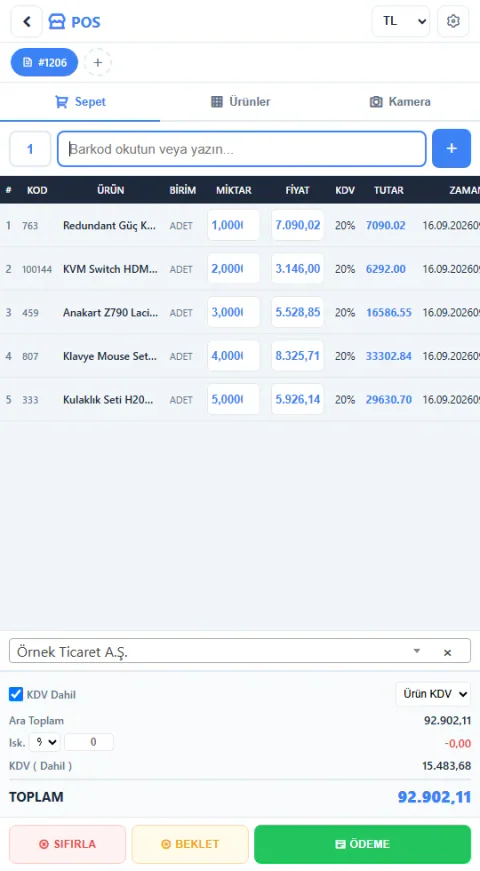Select product name Klavye Mouse Set...
Screen dimensions: 480x871
pyautogui.click(x=109, y=356)
